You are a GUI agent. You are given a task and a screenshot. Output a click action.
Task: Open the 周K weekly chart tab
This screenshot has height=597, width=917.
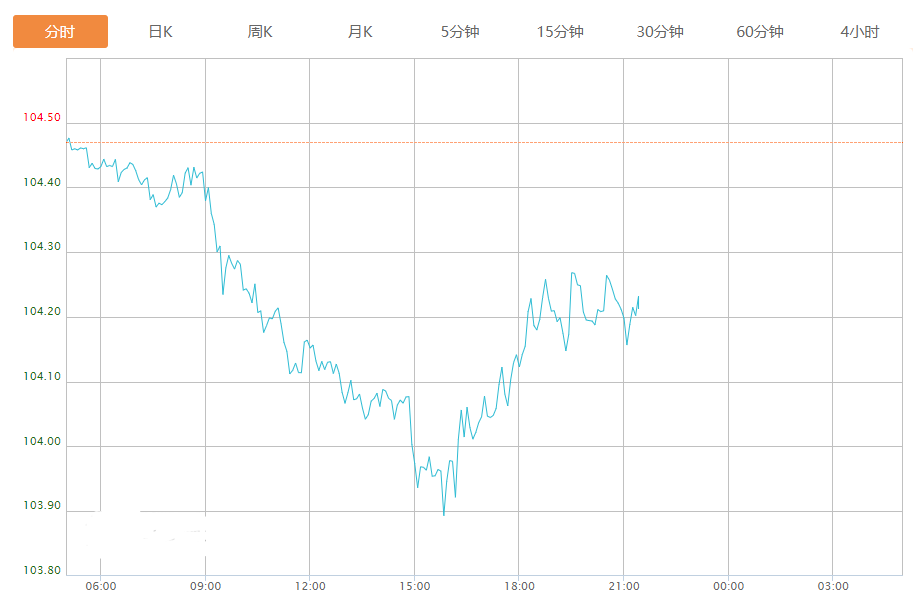point(260,32)
